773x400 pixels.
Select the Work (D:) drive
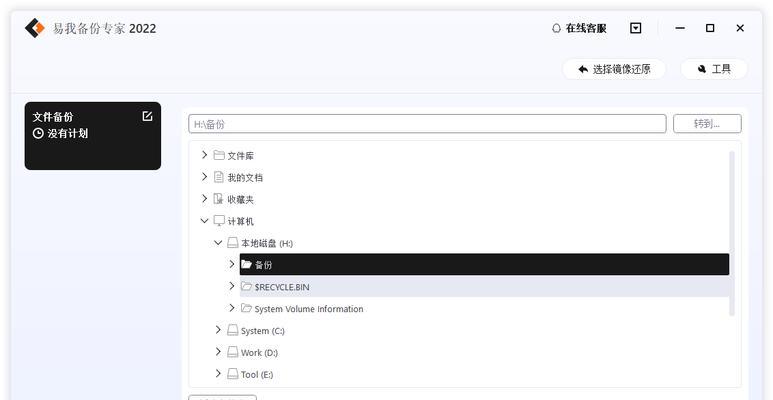259,353
